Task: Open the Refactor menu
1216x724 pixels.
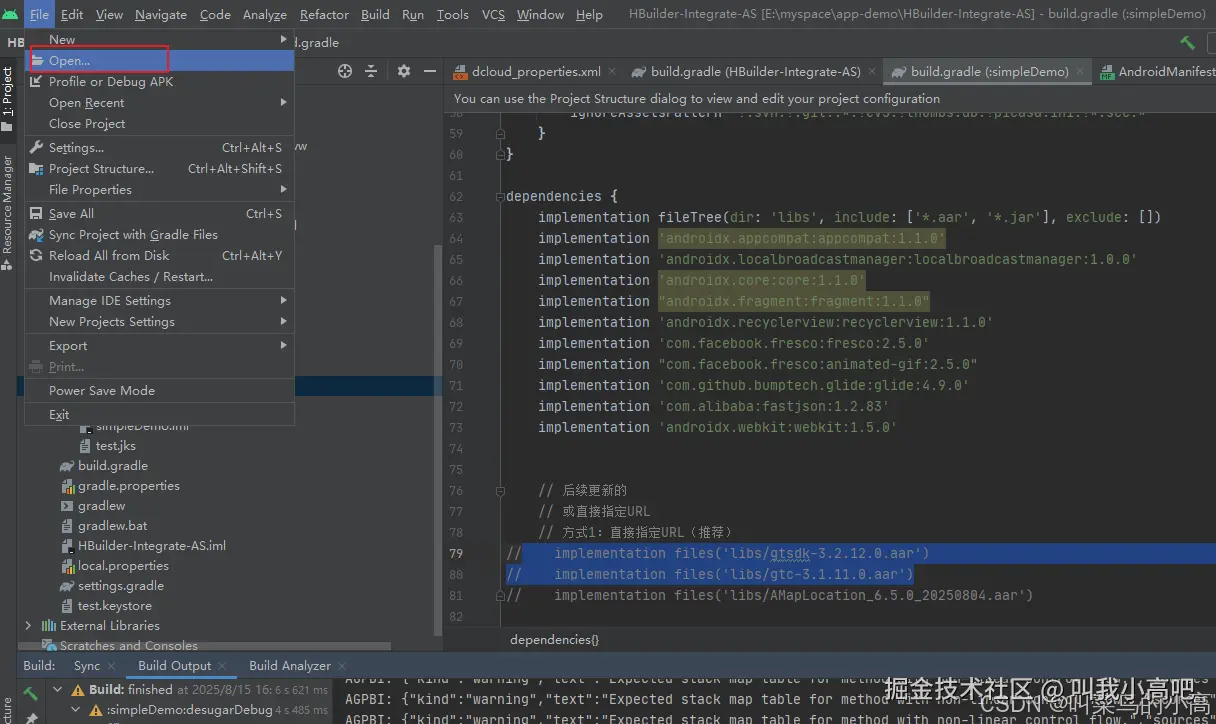Action: [x=324, y=14]
